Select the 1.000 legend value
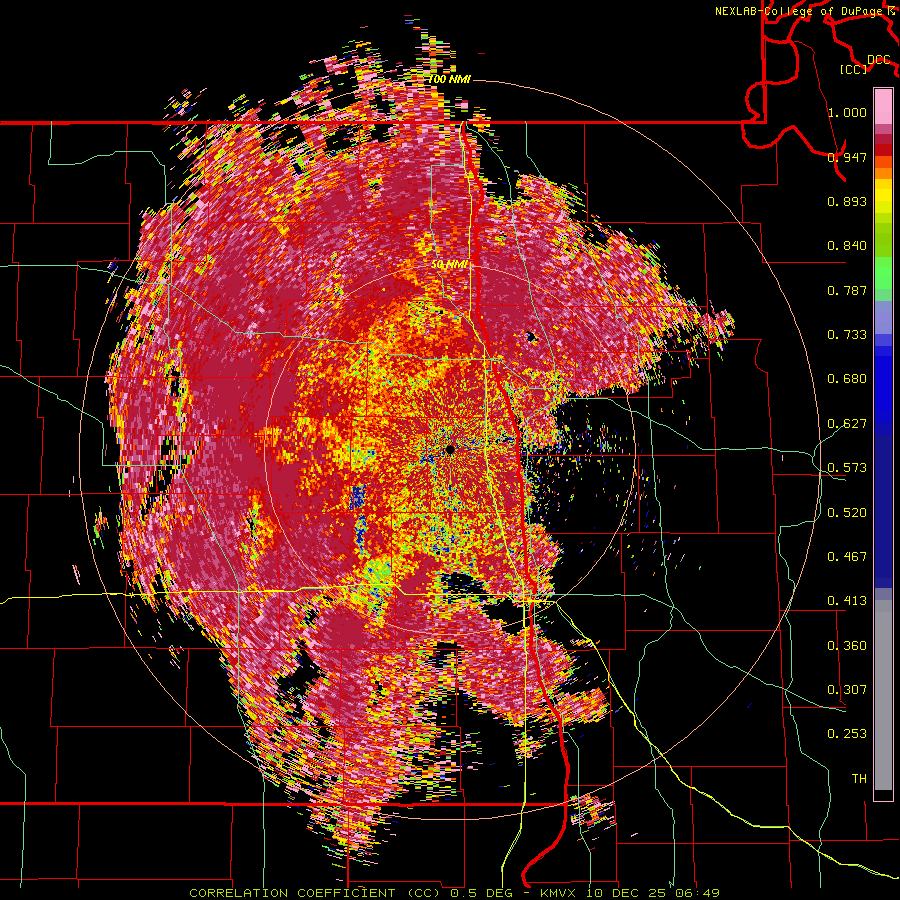Screen dimensions: 900x900 click(847, 112)
